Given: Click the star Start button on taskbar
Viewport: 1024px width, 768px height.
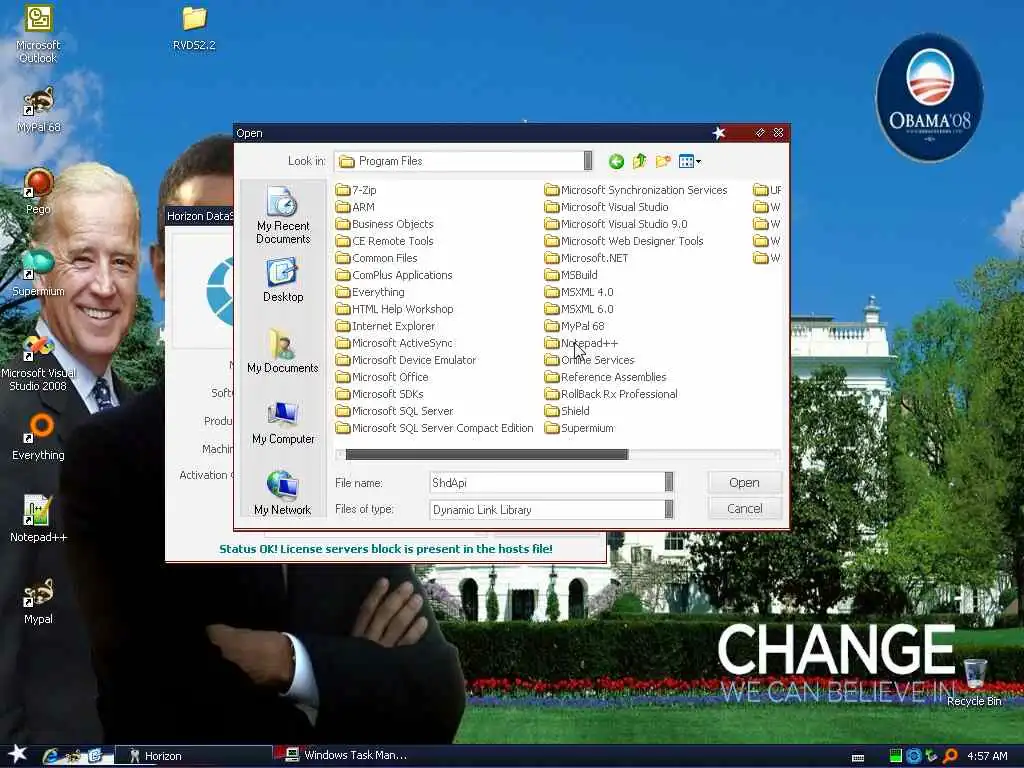Looking at the screenshot, I should point(17,754).
